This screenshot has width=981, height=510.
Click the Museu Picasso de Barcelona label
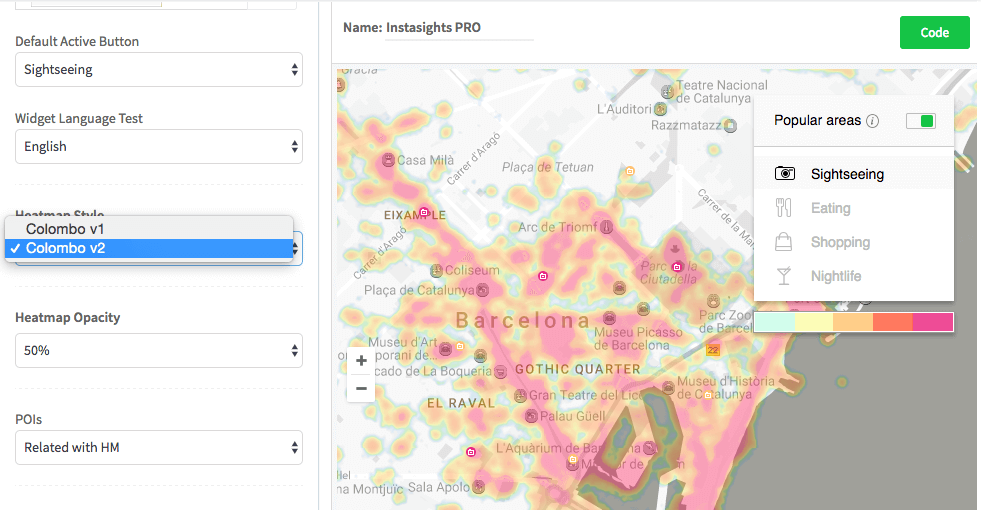tap(638, 339)
